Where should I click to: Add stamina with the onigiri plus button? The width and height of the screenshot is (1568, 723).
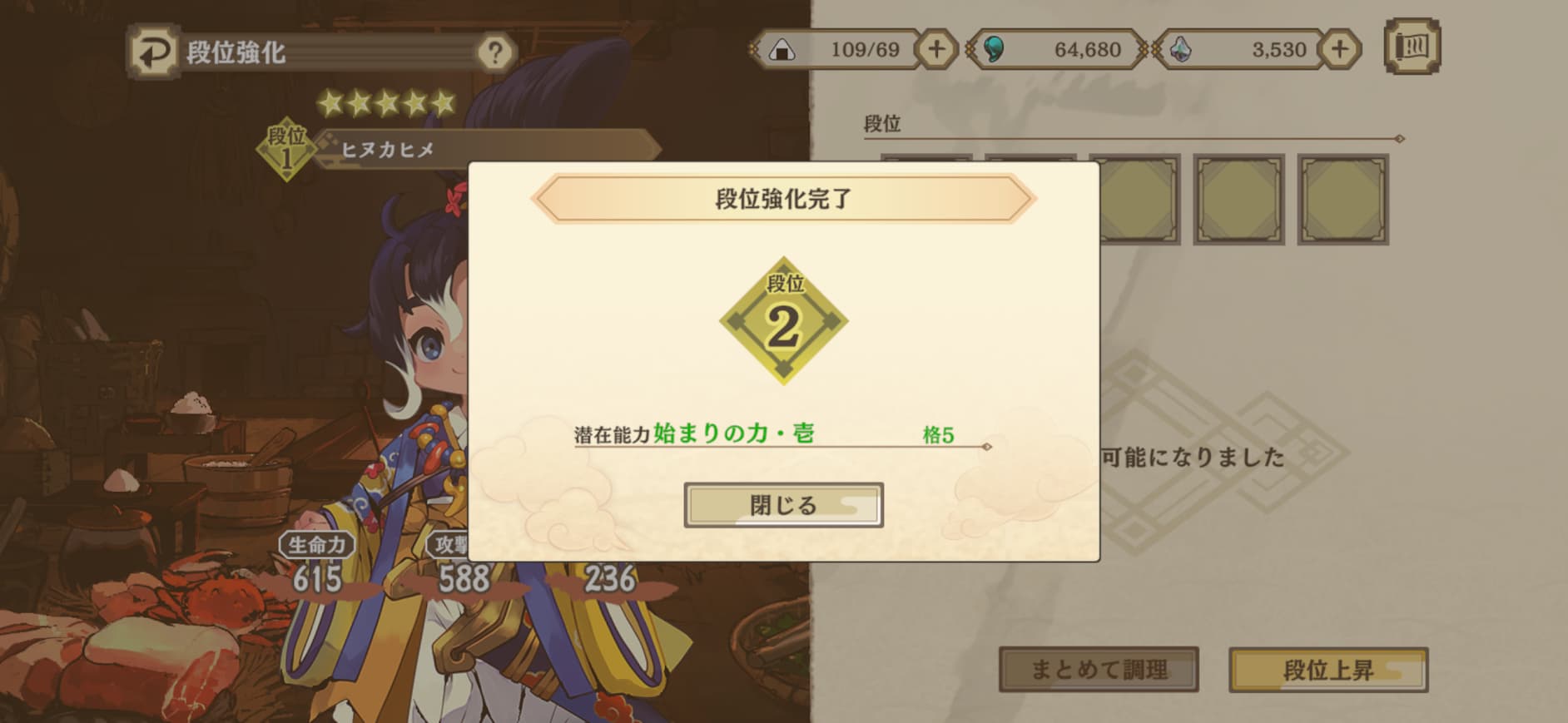(936, 49)
